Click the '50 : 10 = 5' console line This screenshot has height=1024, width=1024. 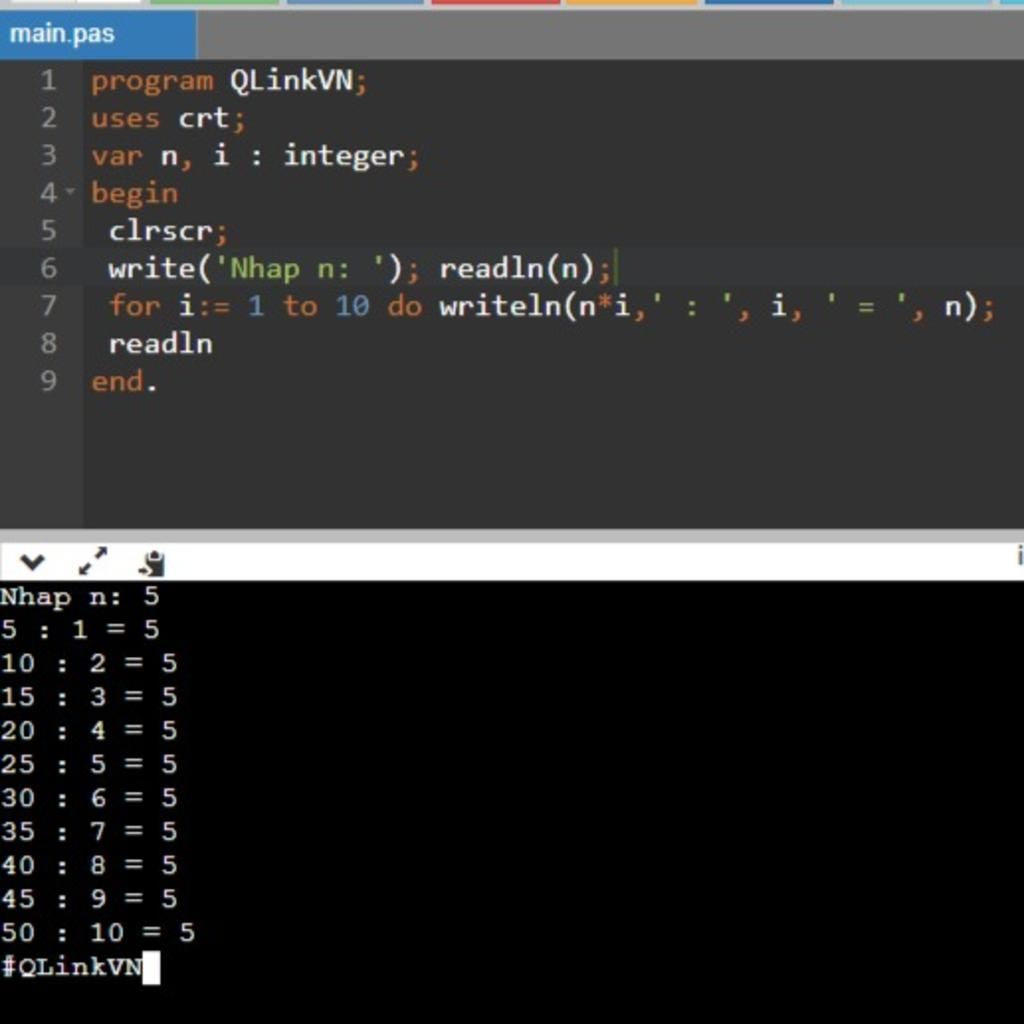click(x=98, y=933)
